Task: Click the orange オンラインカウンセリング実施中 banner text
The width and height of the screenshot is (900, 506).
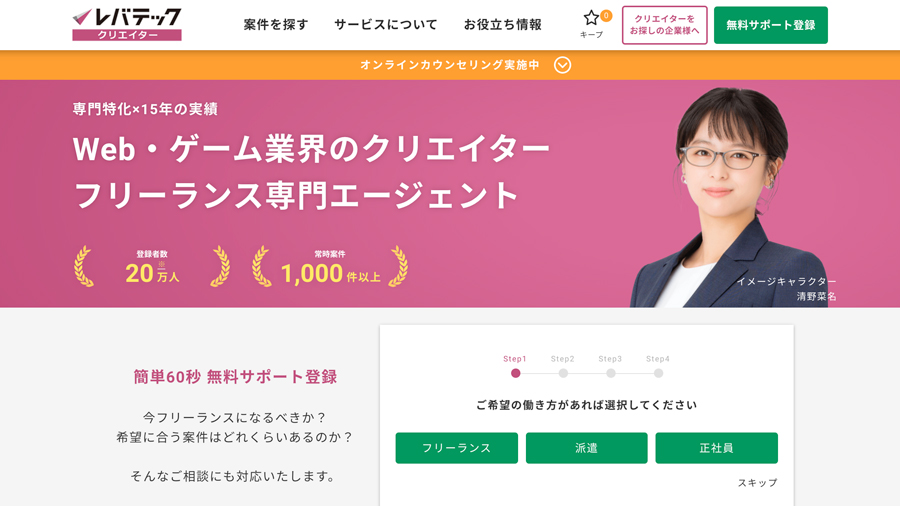Action: [450, 65]
